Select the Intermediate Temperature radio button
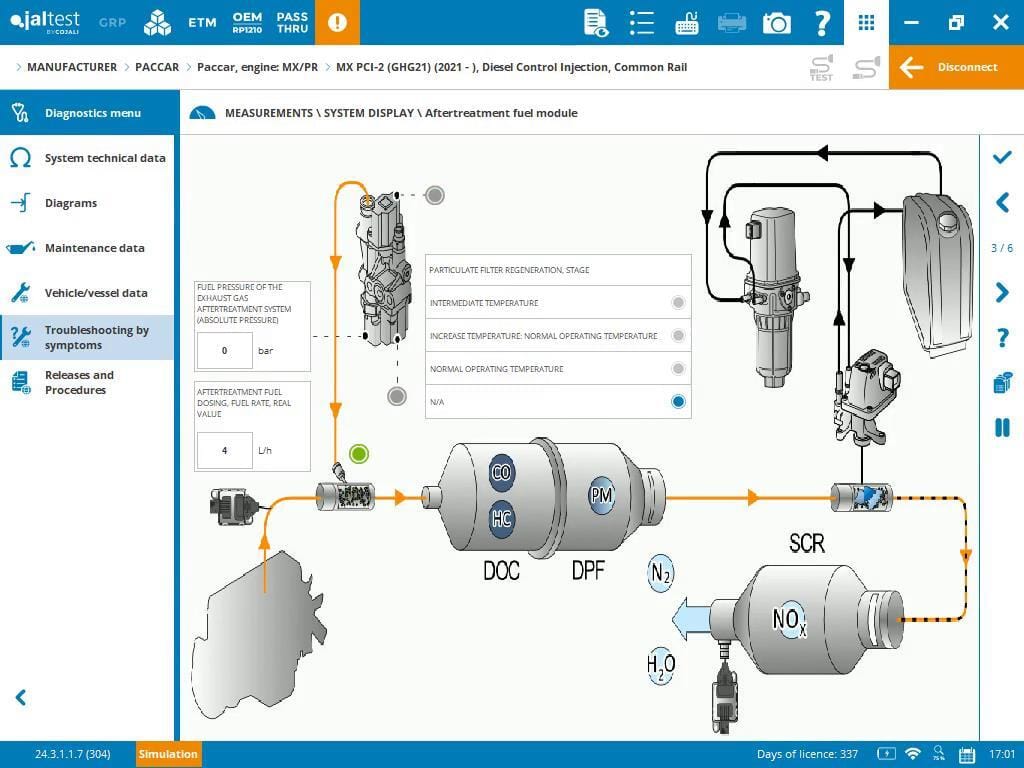 click(678, 303)
